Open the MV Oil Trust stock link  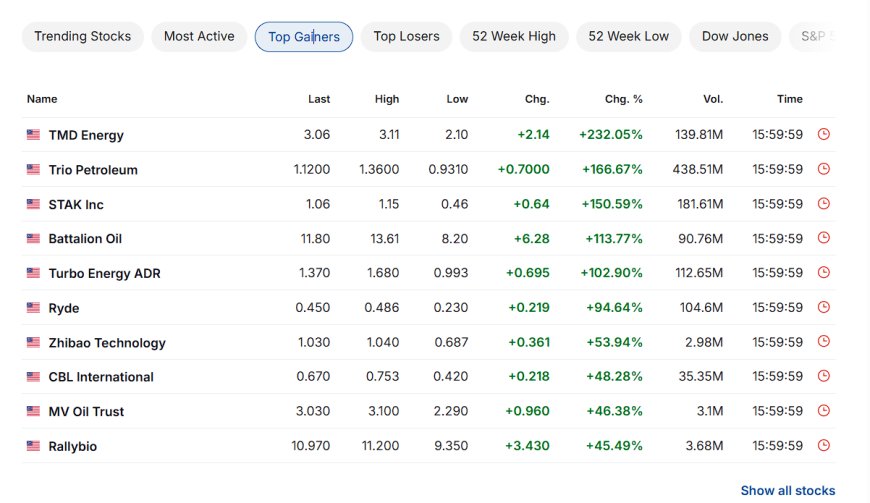click(x=86, y=411)
